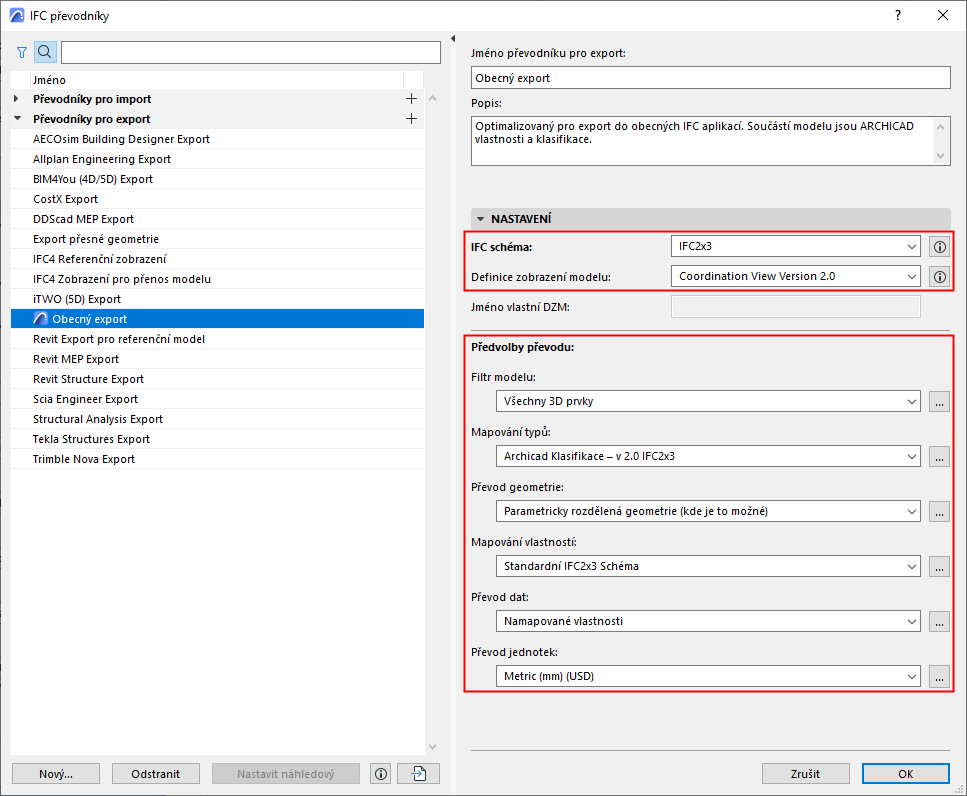Open Mapování typů dropdown
Viewport: 967px width, 796px height.
tap(708, 456)
